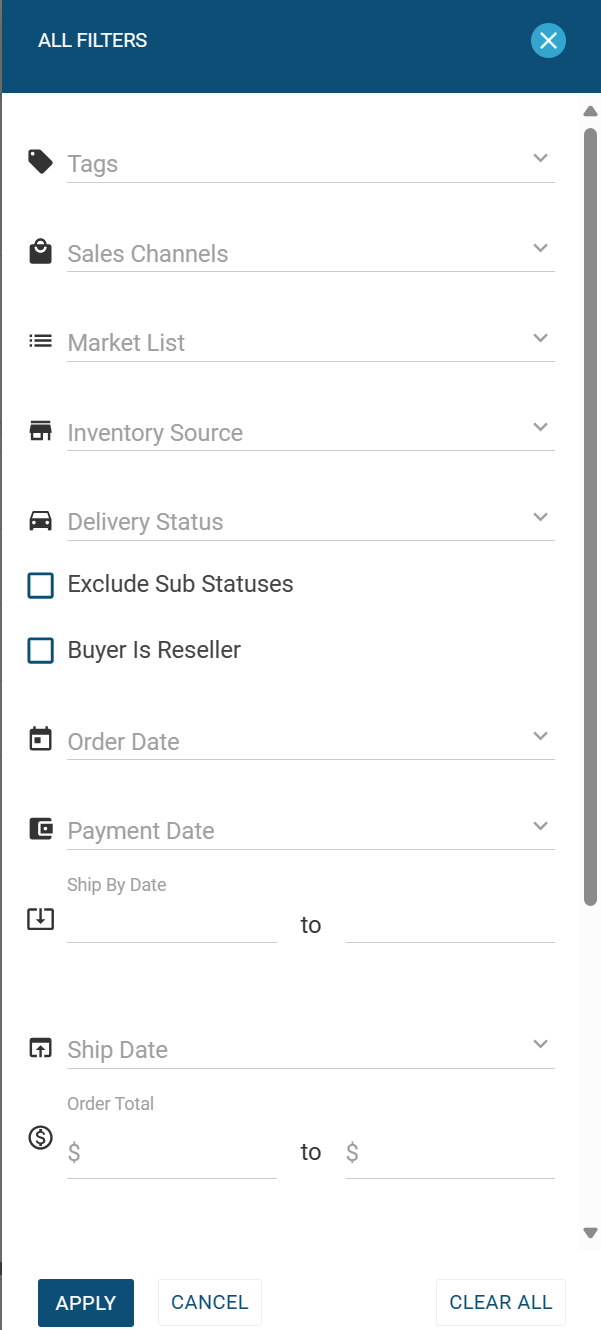Viewport: 601px width, 1330px height.
Task: Click CLEAR ALL to reset filters
Action: click(501, 1302)
